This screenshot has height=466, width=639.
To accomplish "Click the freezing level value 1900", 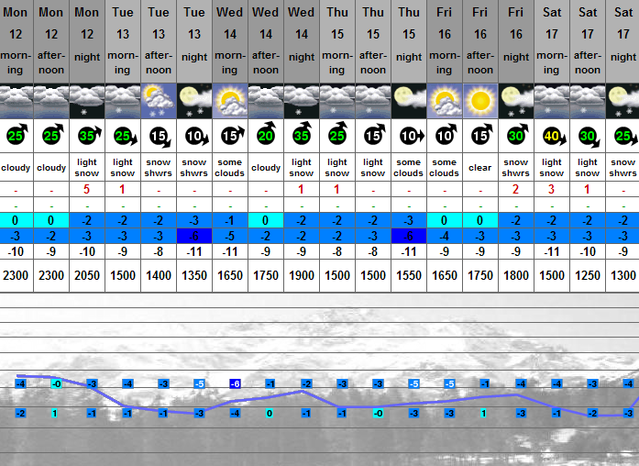I will coord(302,276).
